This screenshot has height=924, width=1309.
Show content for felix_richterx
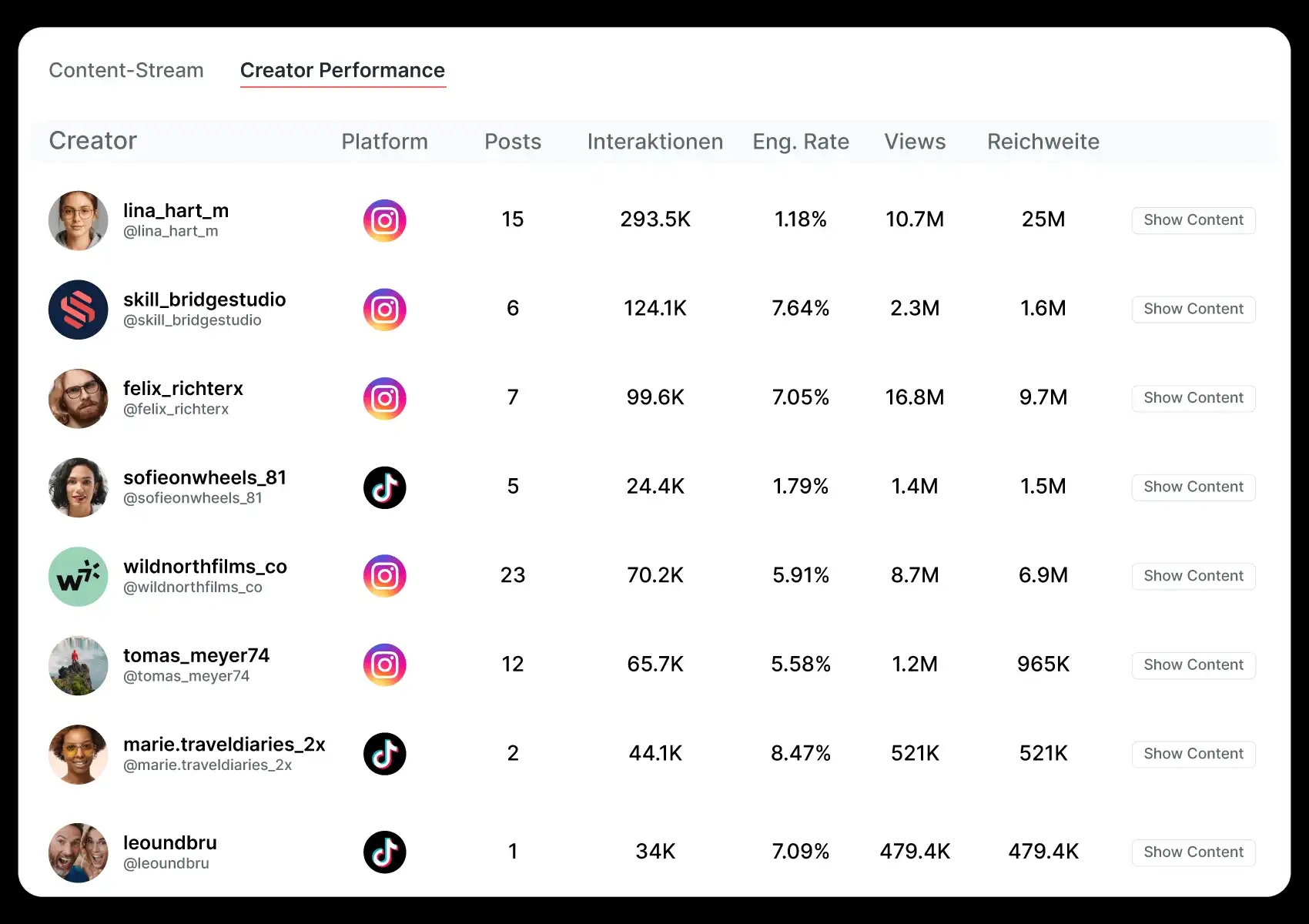1193,398
